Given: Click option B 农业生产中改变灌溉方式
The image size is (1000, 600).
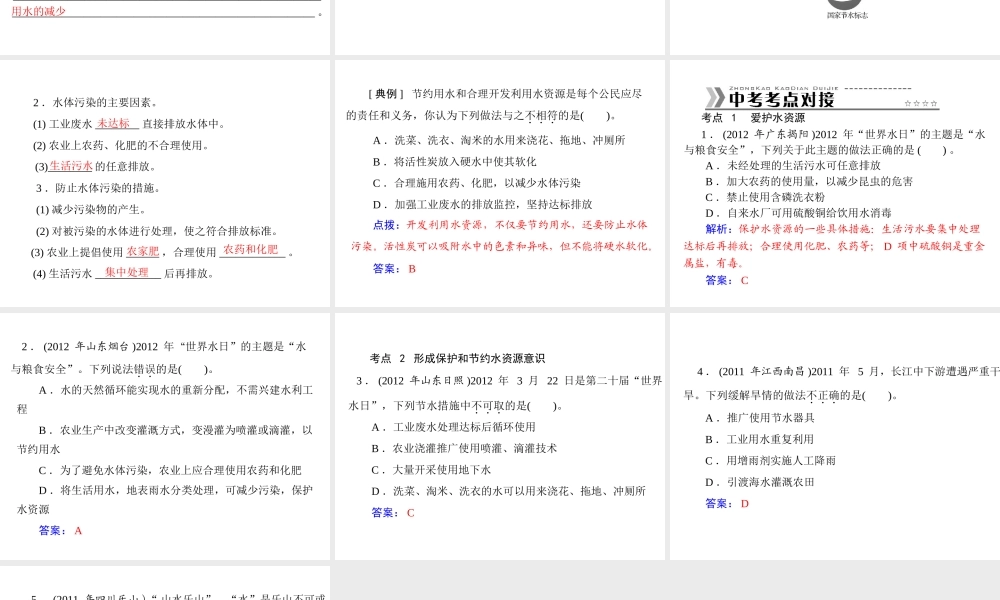Looking at the screenshot, I should click(165, 439).
